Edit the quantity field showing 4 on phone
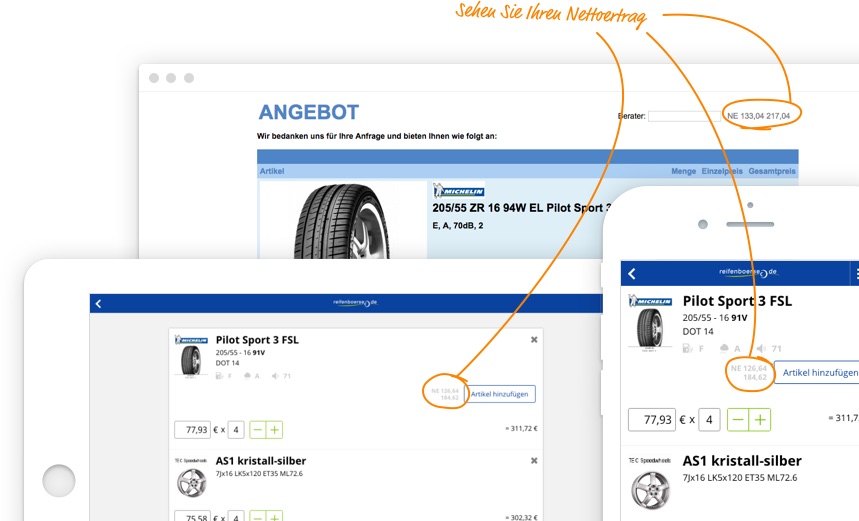The width and height of the screenshot is (859, 521). pyautogui.click(x=709, y=419)
